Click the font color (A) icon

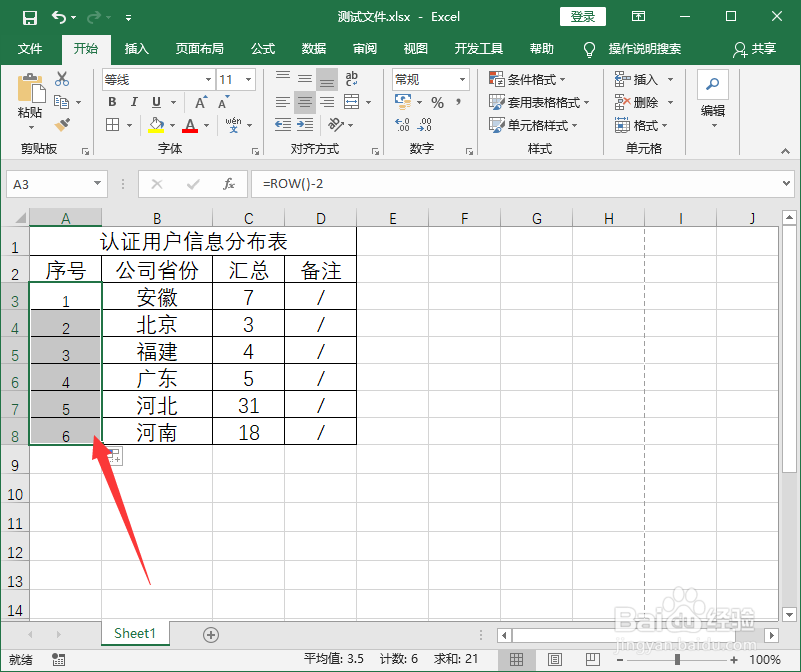(190, 124)
